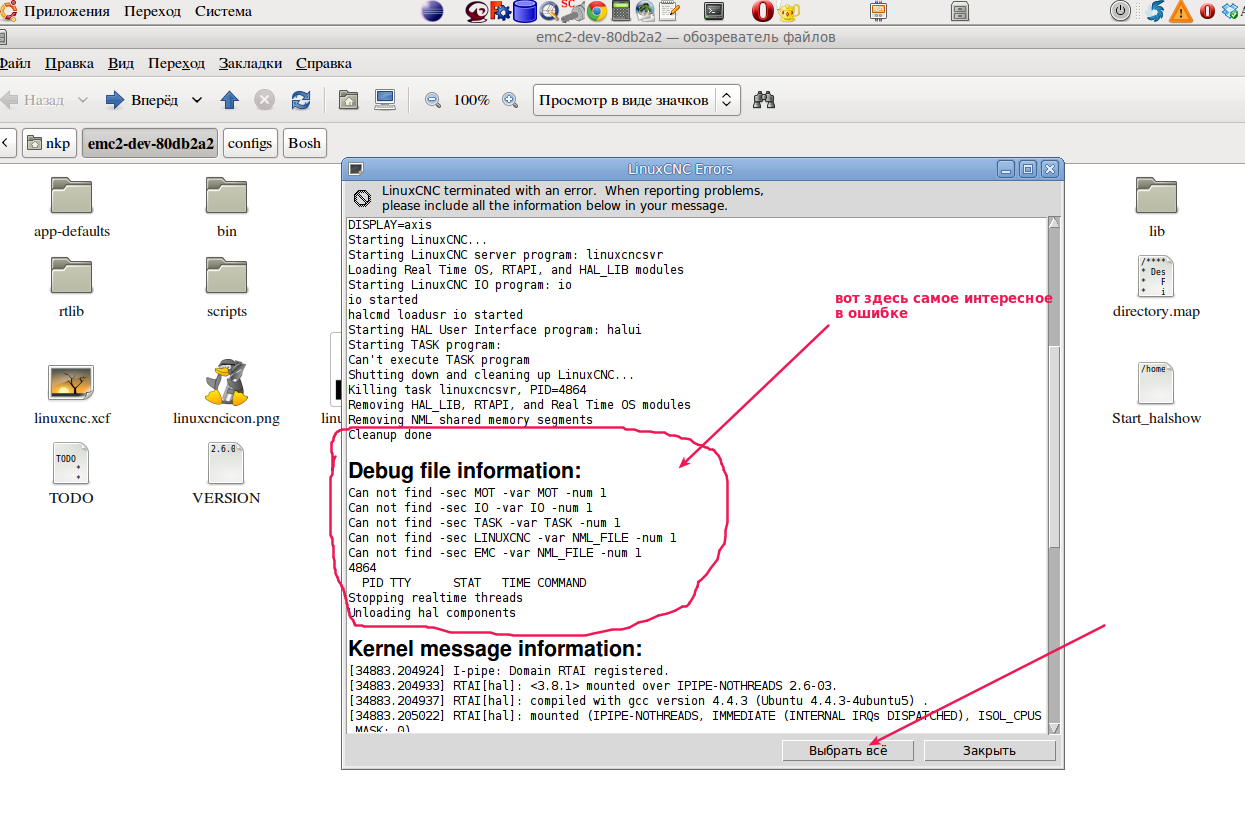Show earlier path buttons with left chevron
Image resolution: width=1245 pixels, height=828 pixels.
(x=5, y=143)
